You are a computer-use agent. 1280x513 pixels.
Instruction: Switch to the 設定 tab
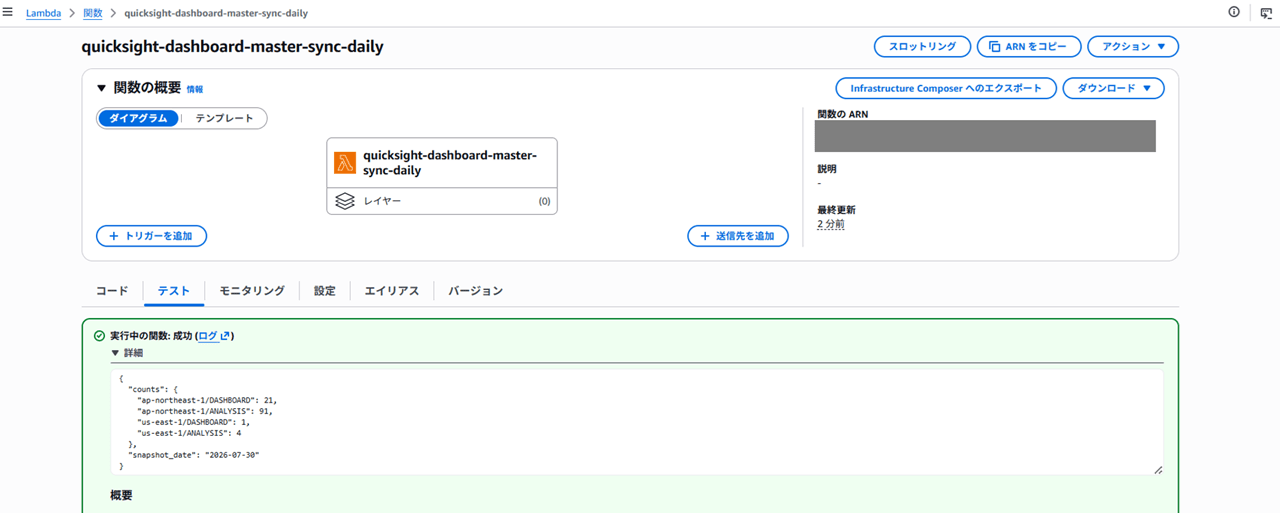(x=325, y=291)
